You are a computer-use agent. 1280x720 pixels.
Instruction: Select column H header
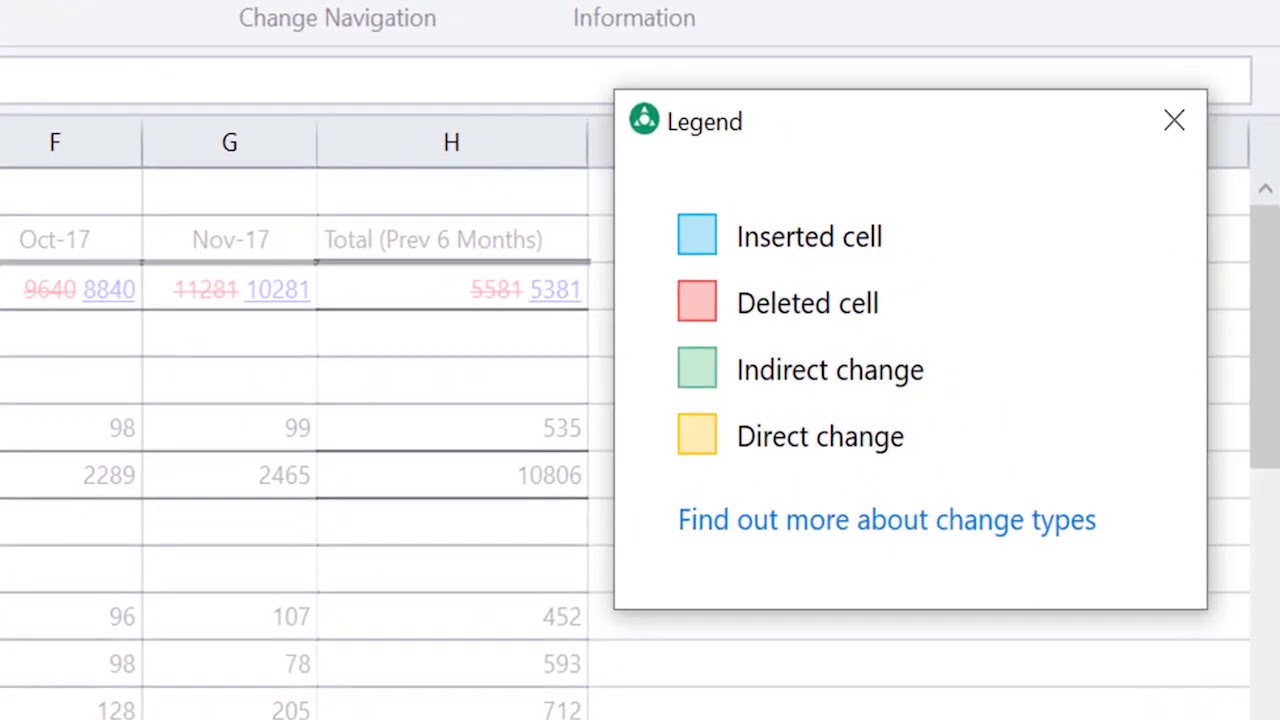pyautogui.click(x=452, y=143)
